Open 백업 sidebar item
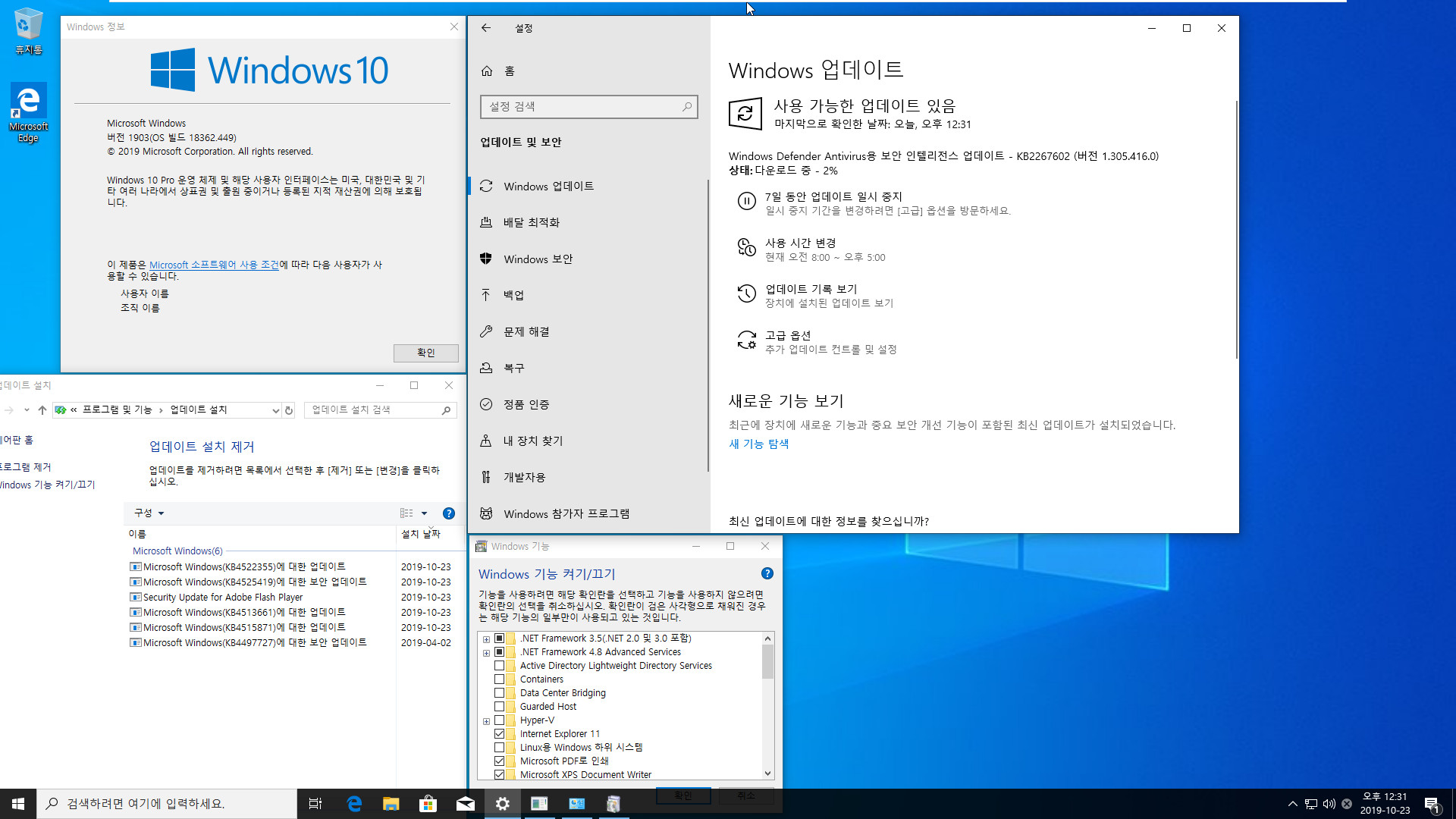Screen dimensions: 1456x819 click(x=588, y=295)
